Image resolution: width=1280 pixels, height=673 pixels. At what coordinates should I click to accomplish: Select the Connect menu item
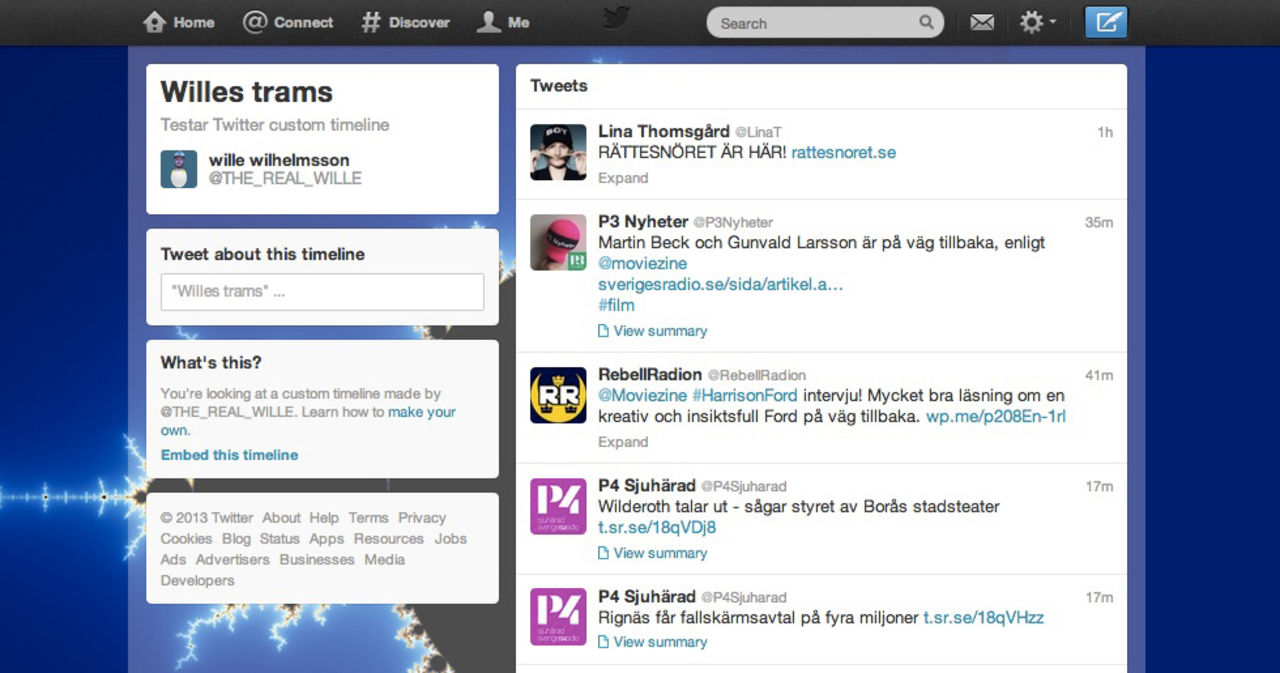[x=288, y=21]
